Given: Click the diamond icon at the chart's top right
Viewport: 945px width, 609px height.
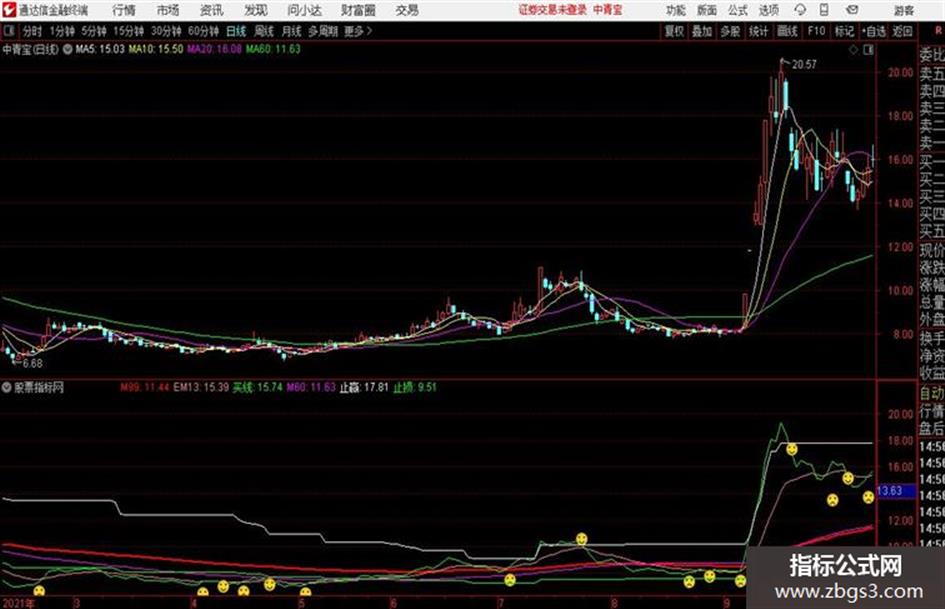Looking at the screenshot, I should coord(853,50).
